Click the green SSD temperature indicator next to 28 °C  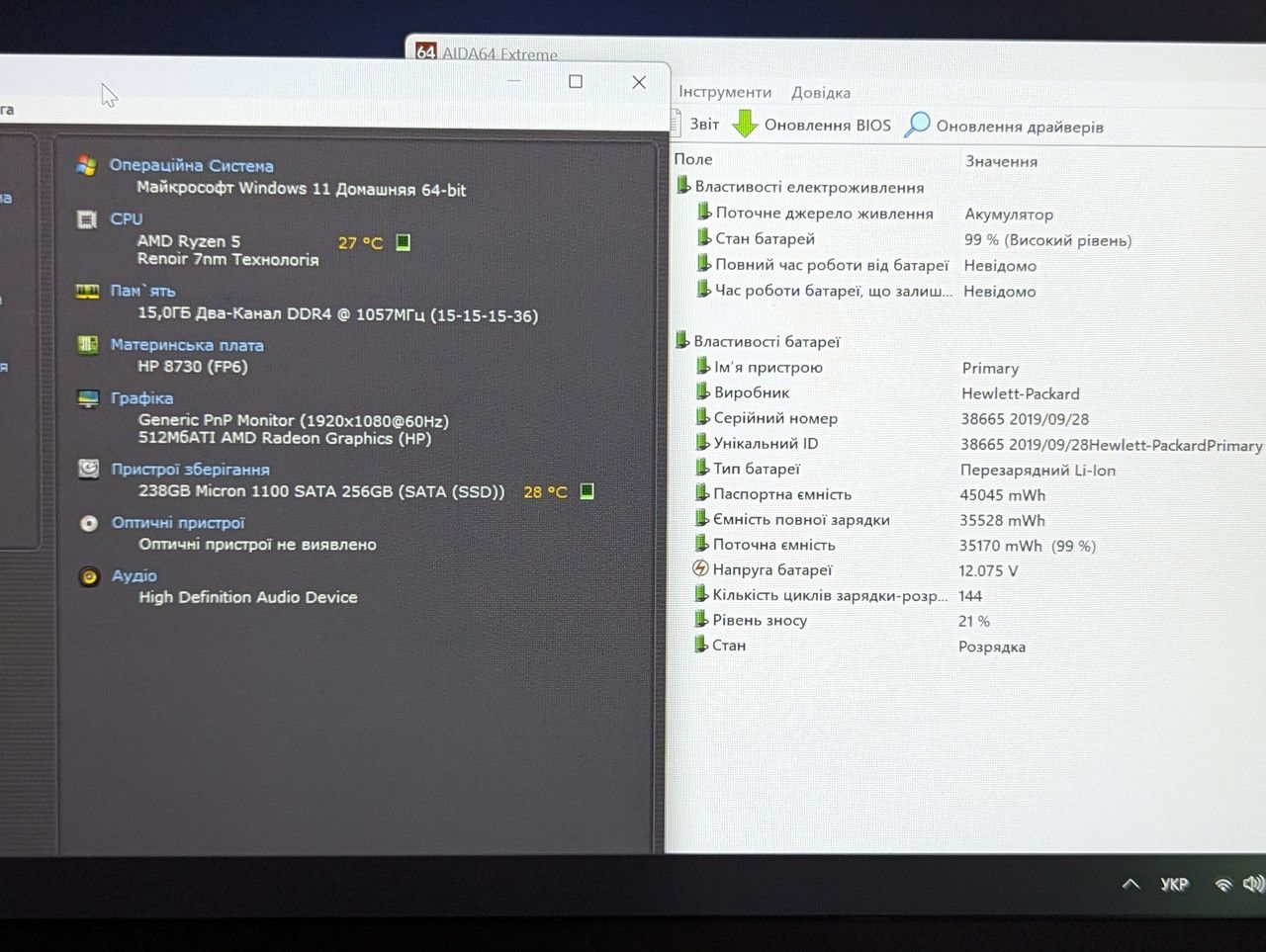pyautogui.click(x=587, y=491)
